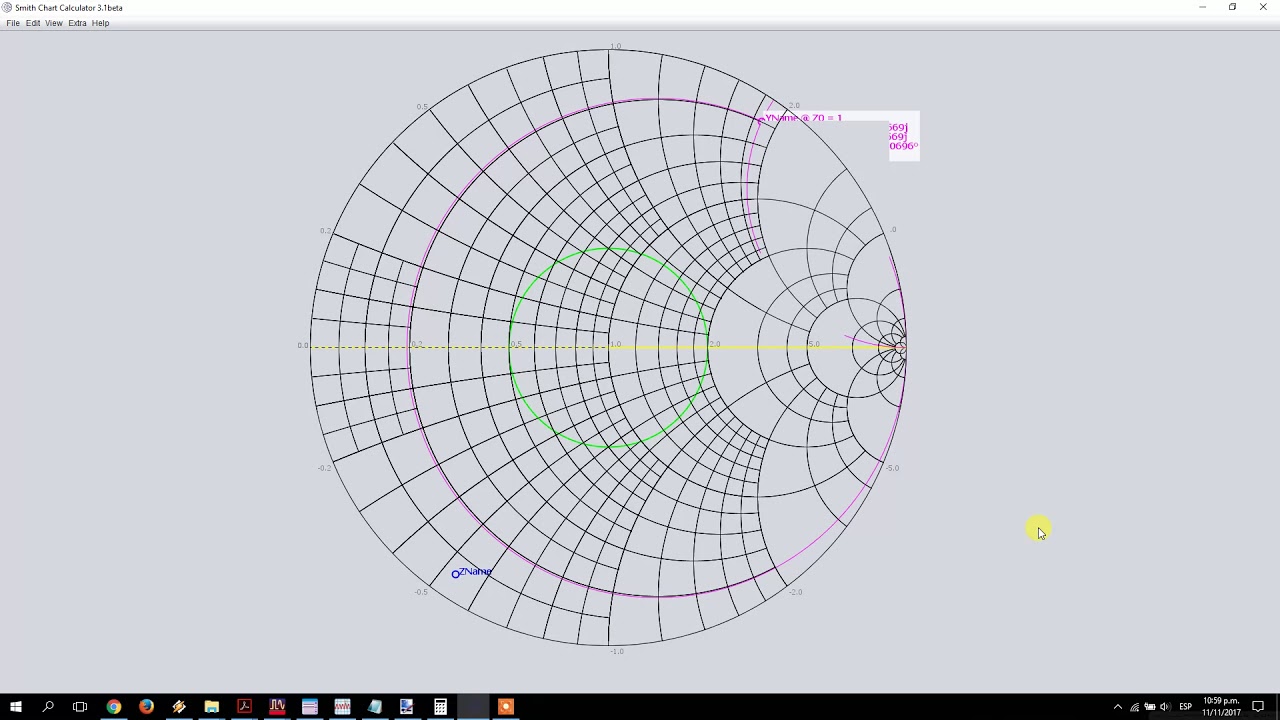Click the YName @ Z0 = 1 label
The height and width of the screenshot is (720, 1280).
804,118
